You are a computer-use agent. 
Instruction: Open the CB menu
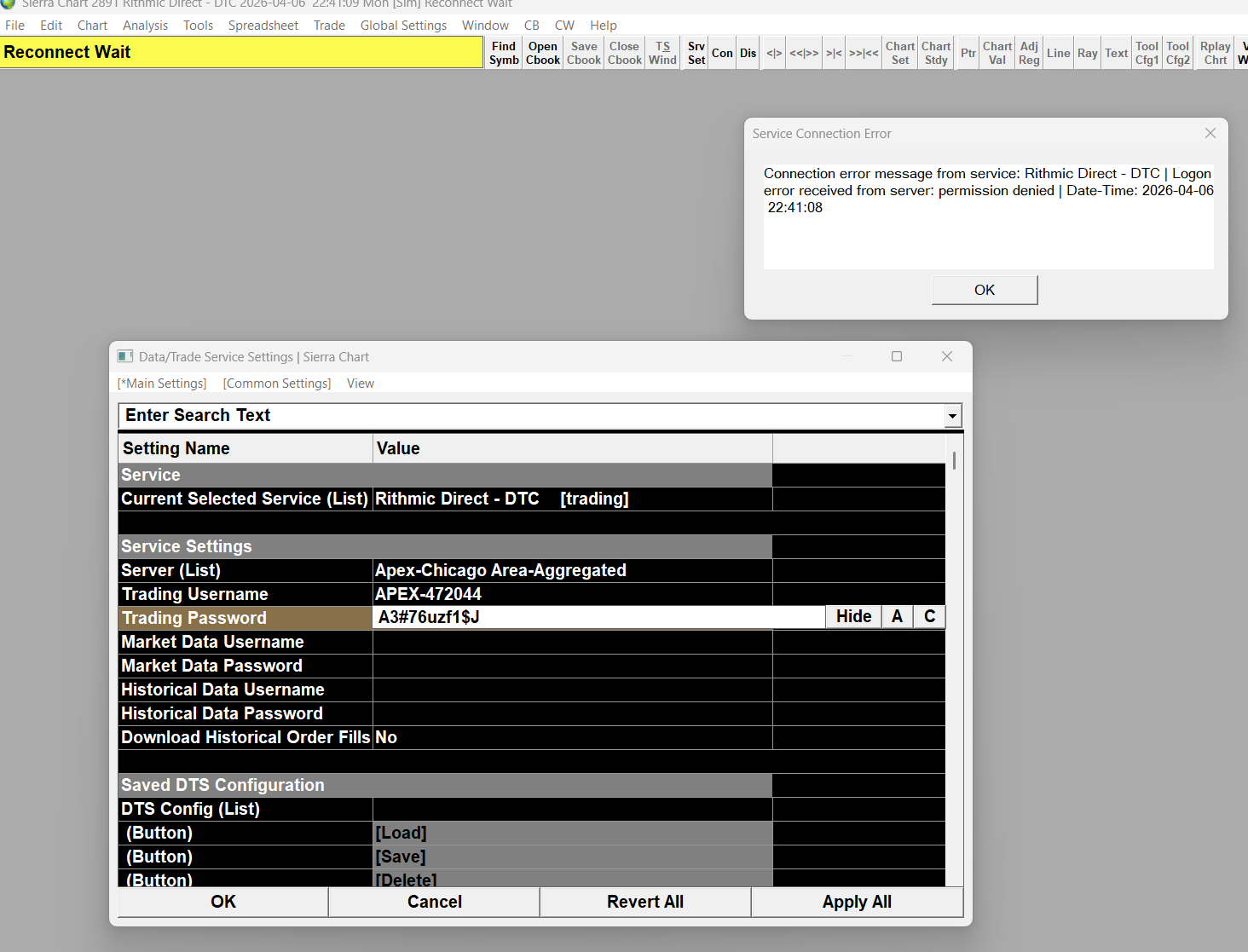(x=532, y=26)
